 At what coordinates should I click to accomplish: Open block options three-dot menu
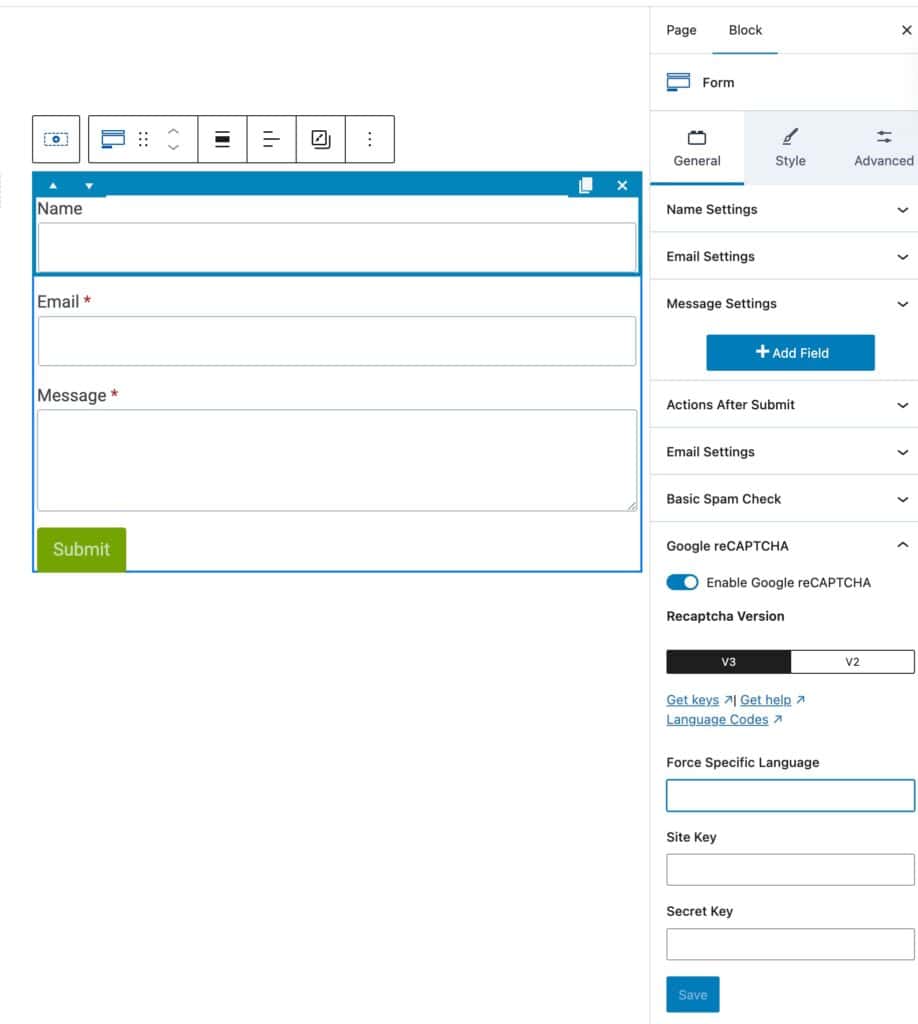(x=369, y=139)
